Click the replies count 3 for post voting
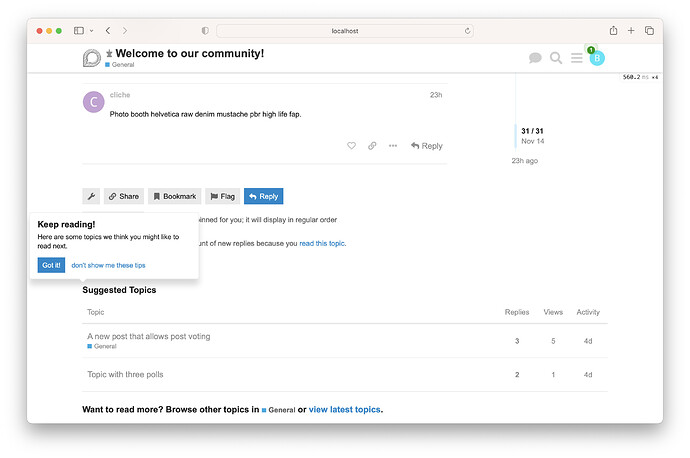This screenshot has width=690, height=458. point(517,341)
